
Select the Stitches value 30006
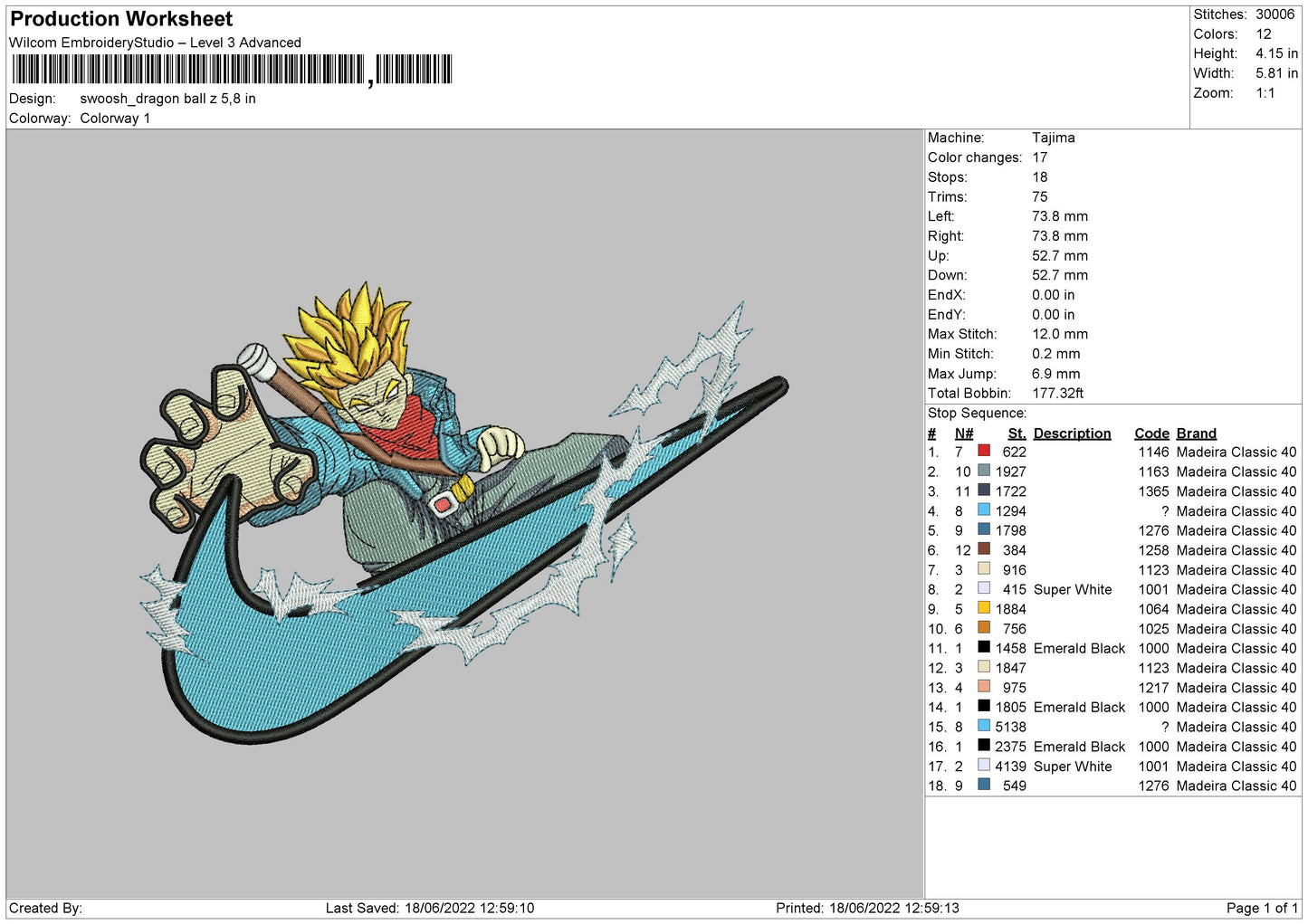[1275, 14]
